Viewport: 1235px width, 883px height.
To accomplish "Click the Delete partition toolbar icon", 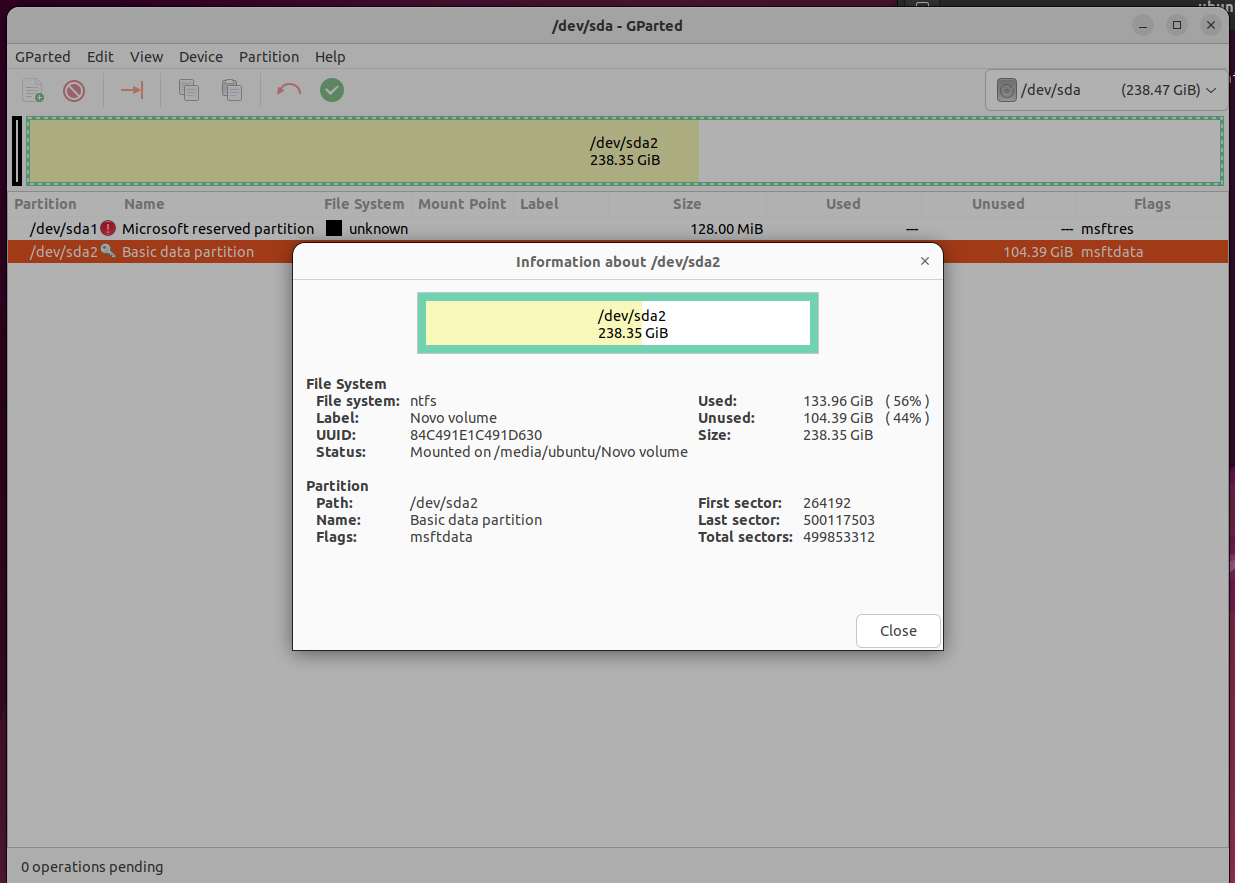I will pos(74,91).
